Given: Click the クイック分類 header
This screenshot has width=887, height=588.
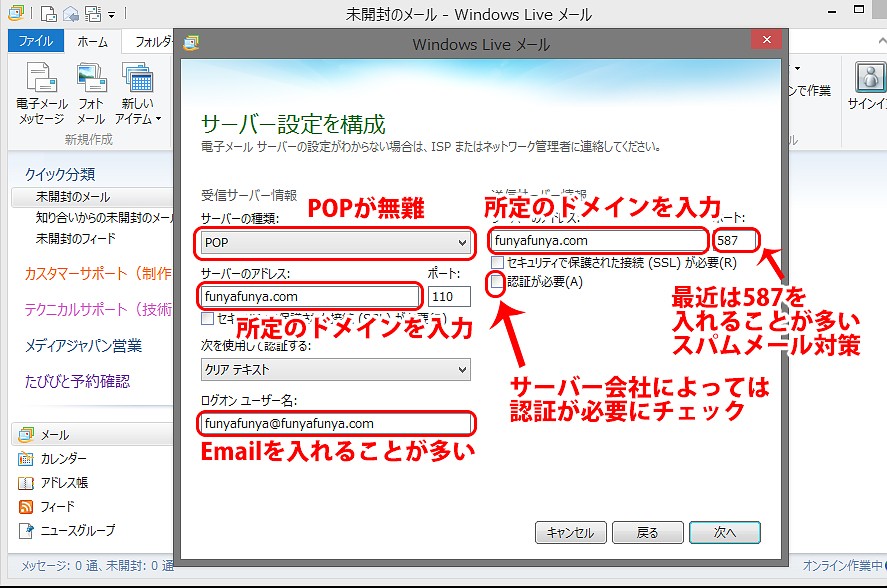Looking at the screenshot, I should (60, 174).
